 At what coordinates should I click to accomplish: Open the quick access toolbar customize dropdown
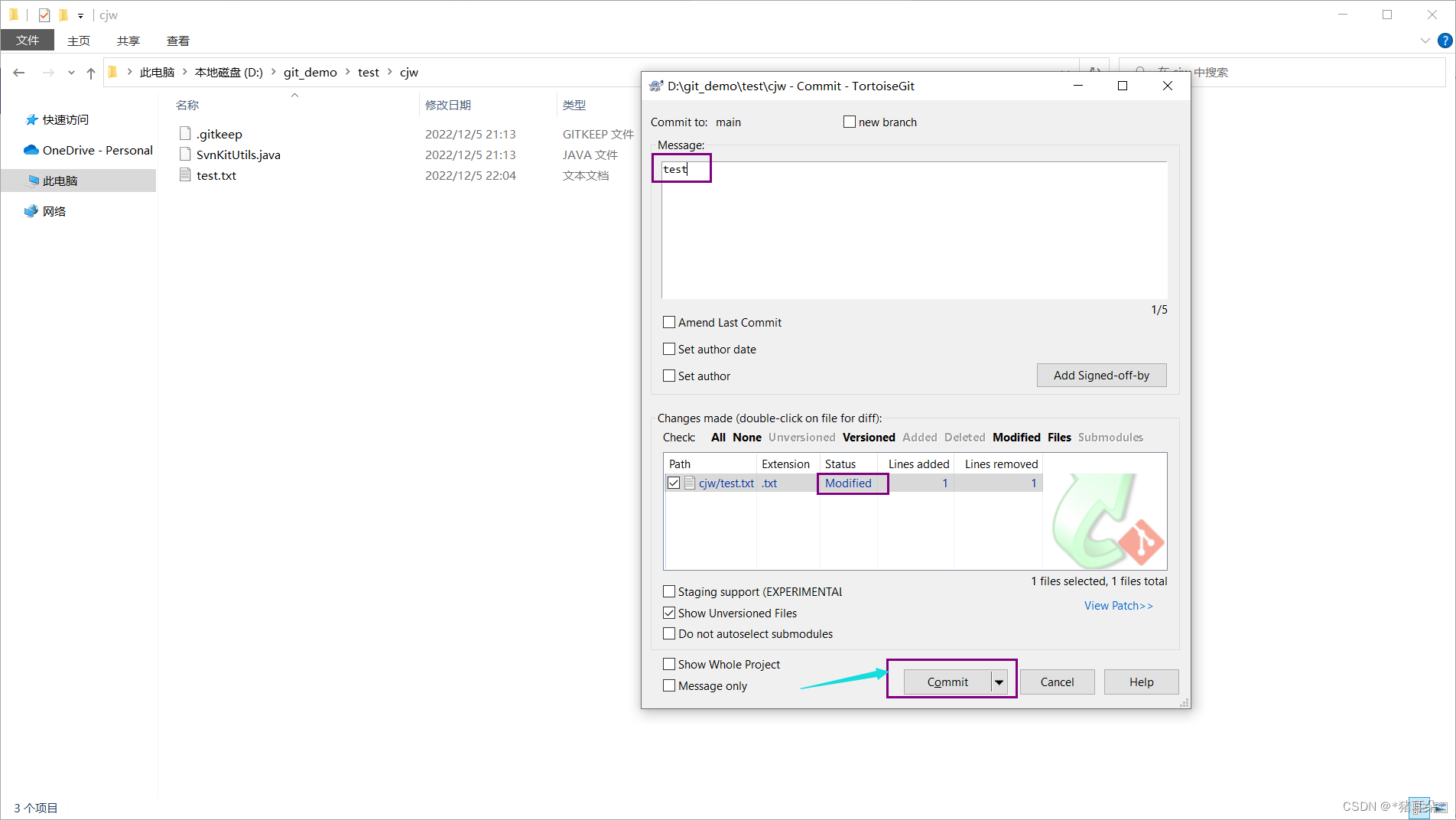point(80,15)
